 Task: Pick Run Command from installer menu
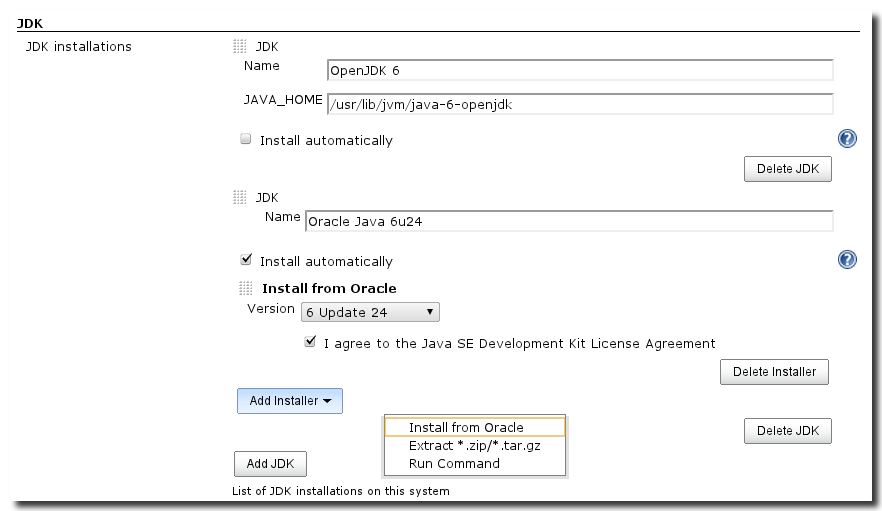[454, 463]
